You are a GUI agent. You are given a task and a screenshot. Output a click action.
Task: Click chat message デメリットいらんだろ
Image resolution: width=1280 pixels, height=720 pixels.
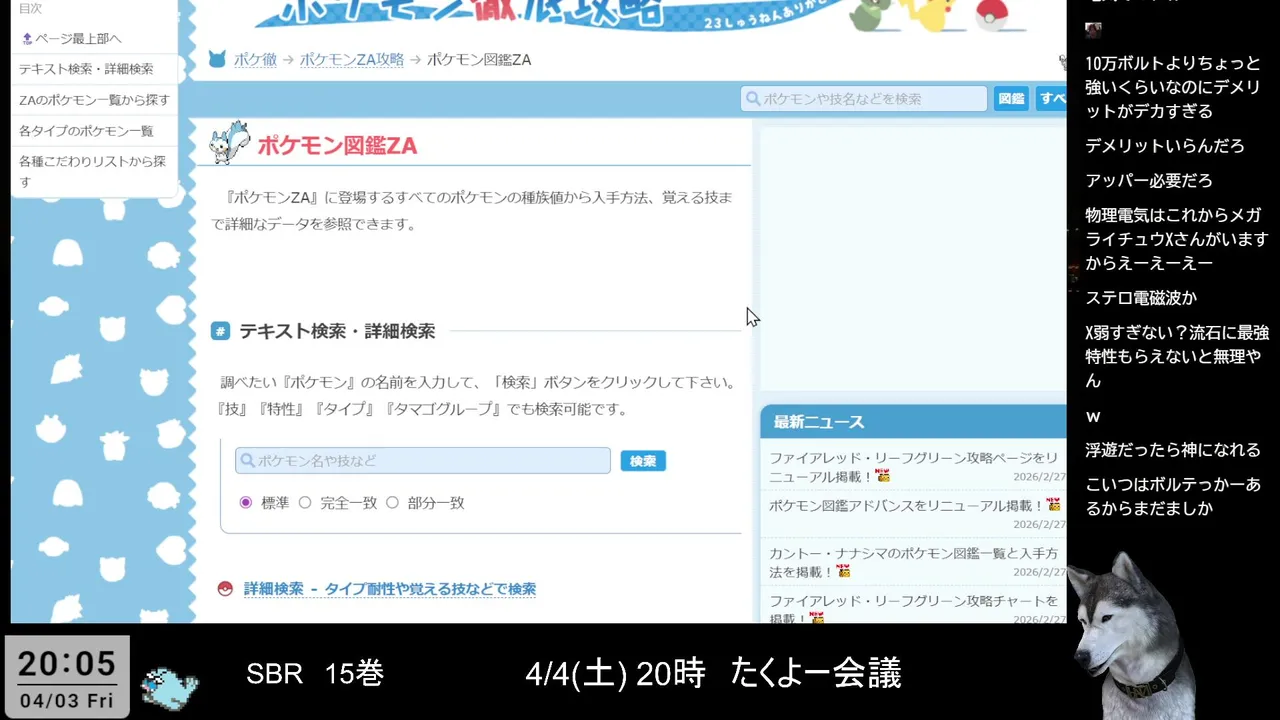click(x=1165, y=146)
